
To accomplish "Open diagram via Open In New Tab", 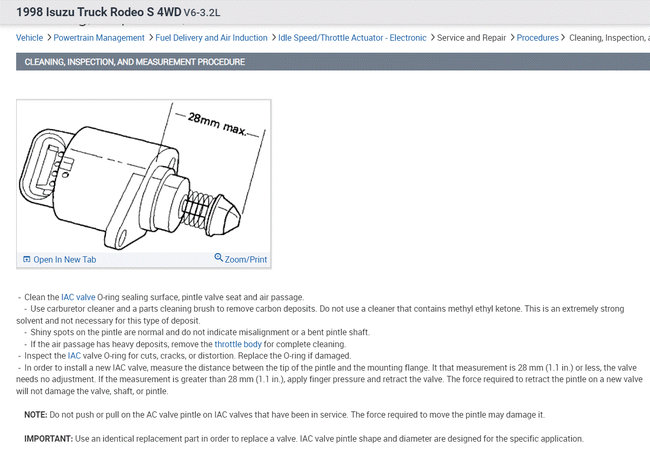I will click(x=65, y=259).
